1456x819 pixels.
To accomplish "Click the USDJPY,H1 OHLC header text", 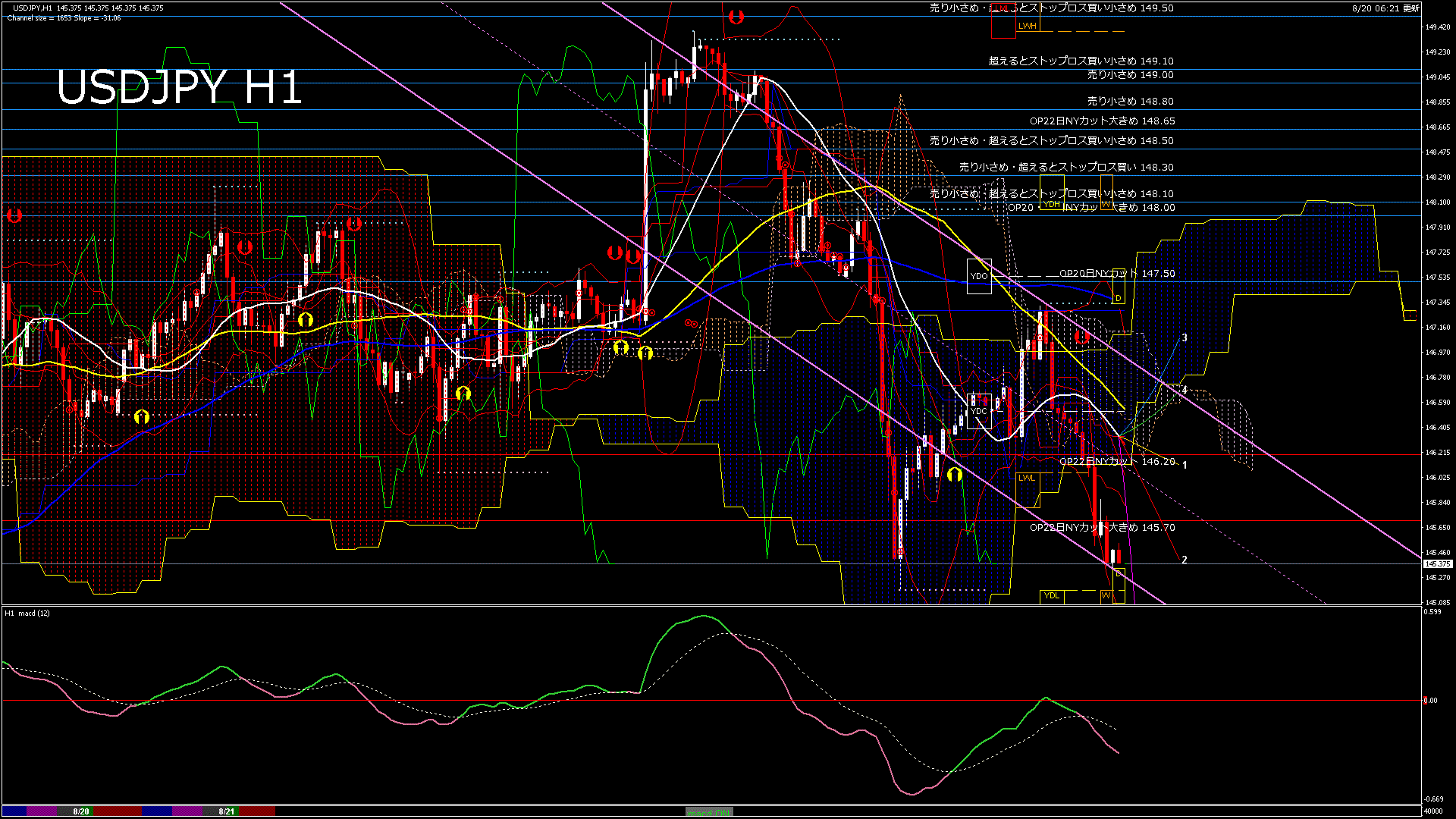I will 88,8.
